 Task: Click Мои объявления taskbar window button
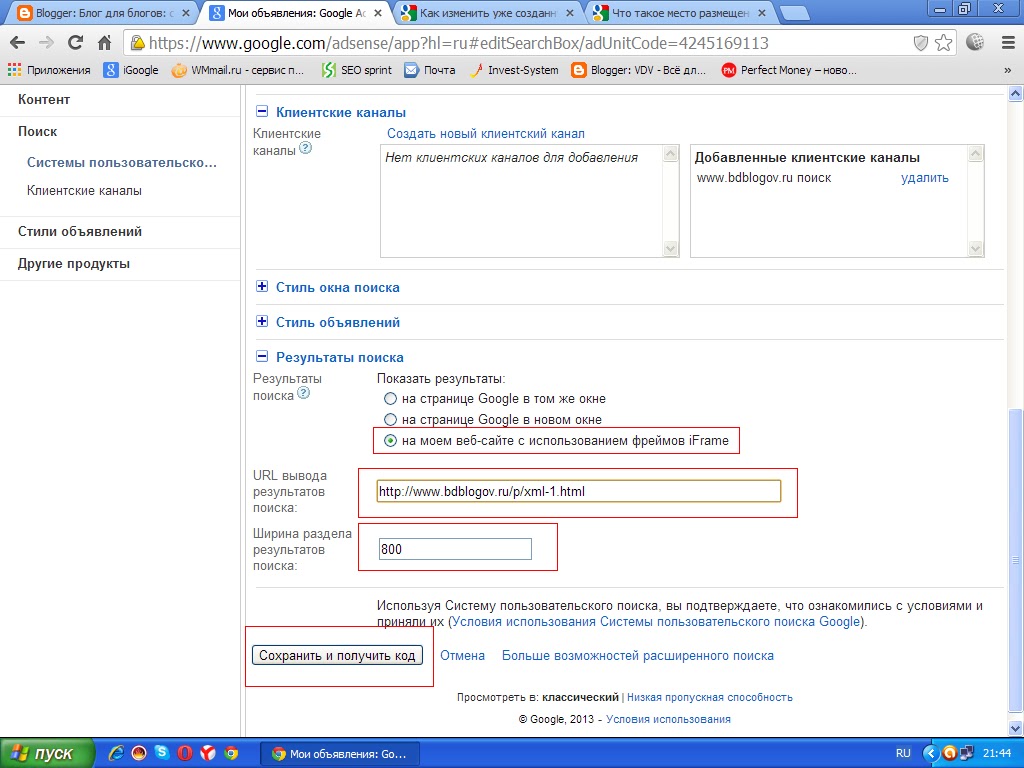340,754
